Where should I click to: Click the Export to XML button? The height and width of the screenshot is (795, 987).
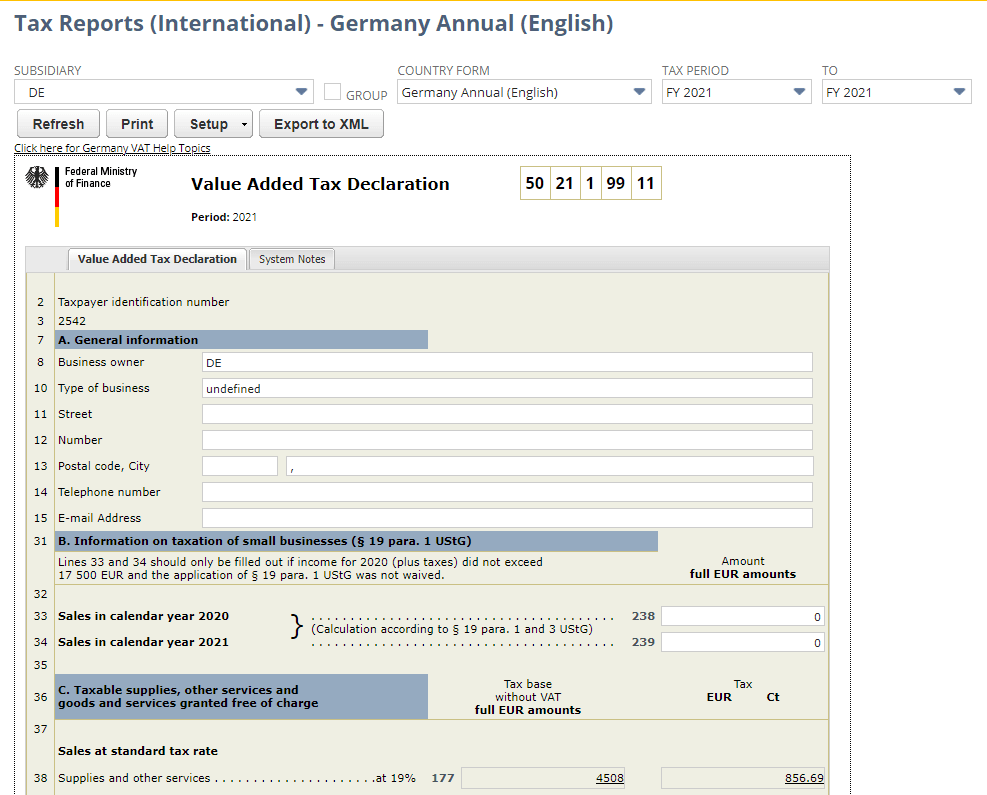click(320, 123)
